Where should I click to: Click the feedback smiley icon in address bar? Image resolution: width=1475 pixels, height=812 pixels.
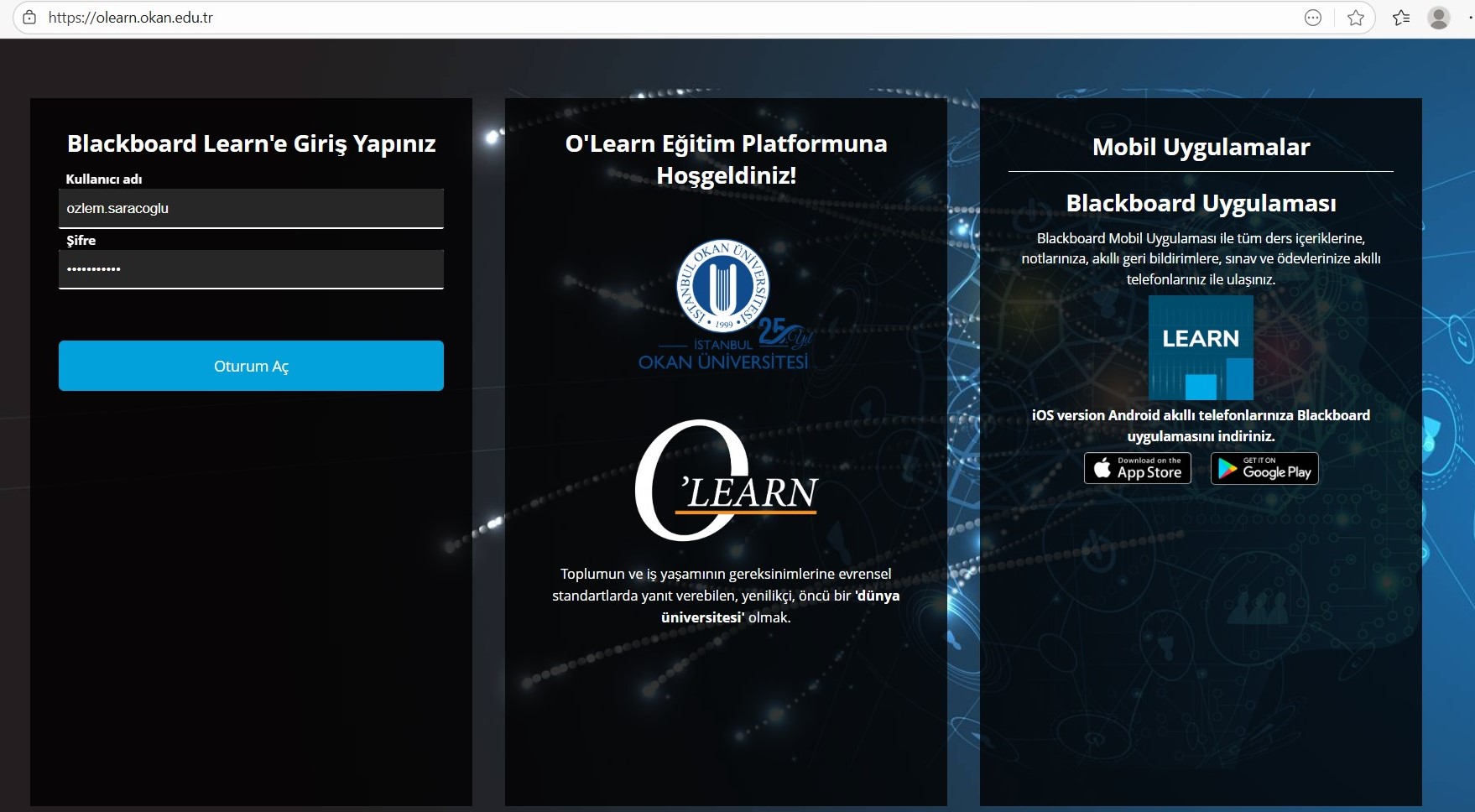[x=1313, y=18]
